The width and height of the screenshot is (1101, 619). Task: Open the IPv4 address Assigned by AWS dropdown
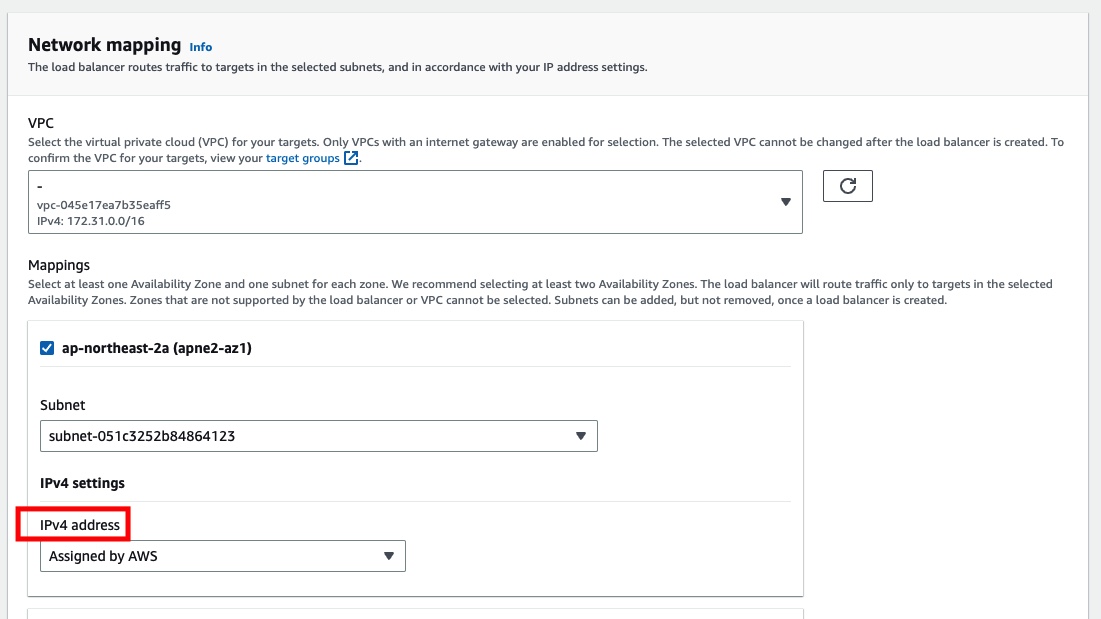click(223, 556)
